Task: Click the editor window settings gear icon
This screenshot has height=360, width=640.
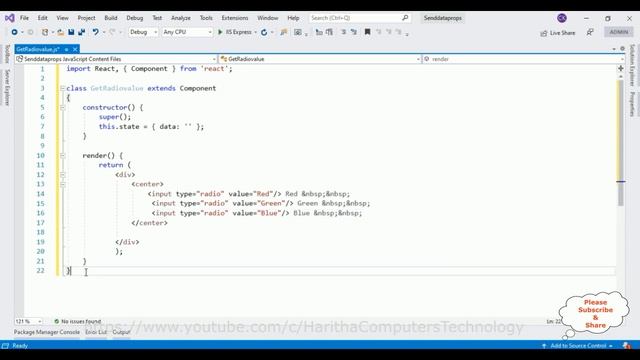Action: coord(622,49)
